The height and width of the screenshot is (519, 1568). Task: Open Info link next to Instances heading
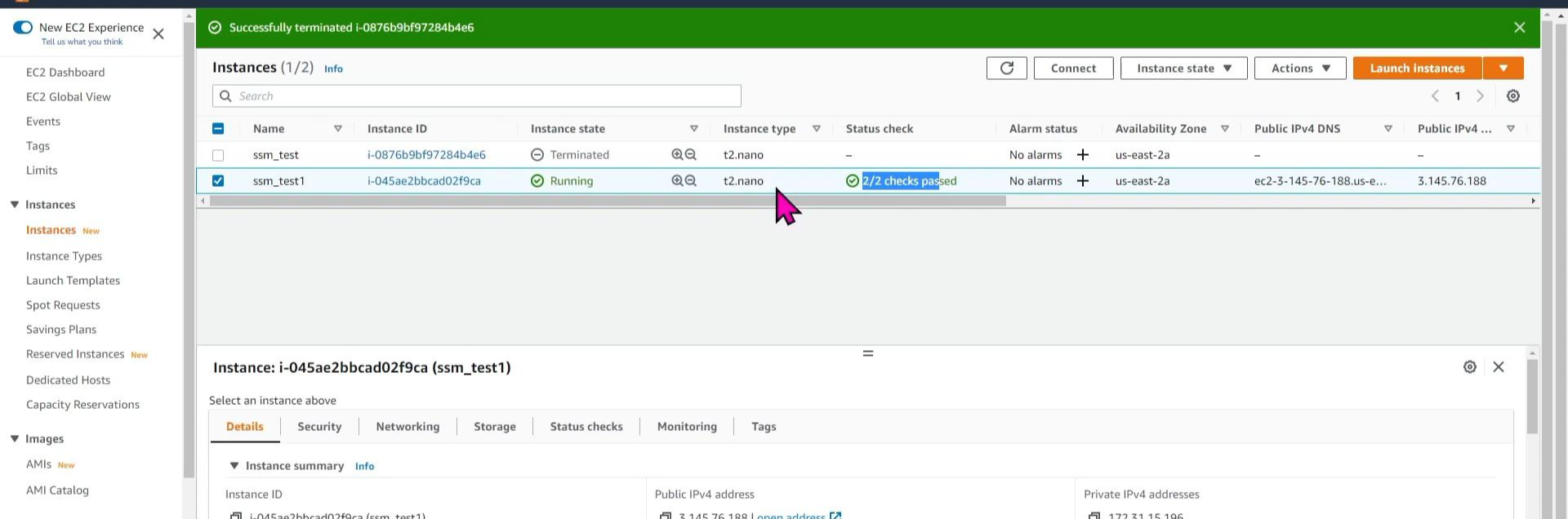click(333, 69)
